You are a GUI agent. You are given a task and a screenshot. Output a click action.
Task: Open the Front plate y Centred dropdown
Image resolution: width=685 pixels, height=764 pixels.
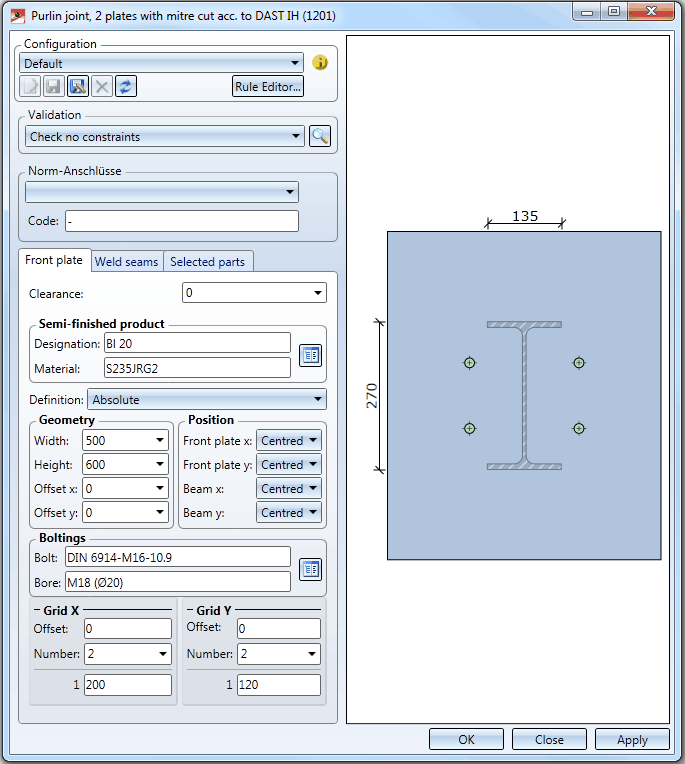(x=289, y=464)
